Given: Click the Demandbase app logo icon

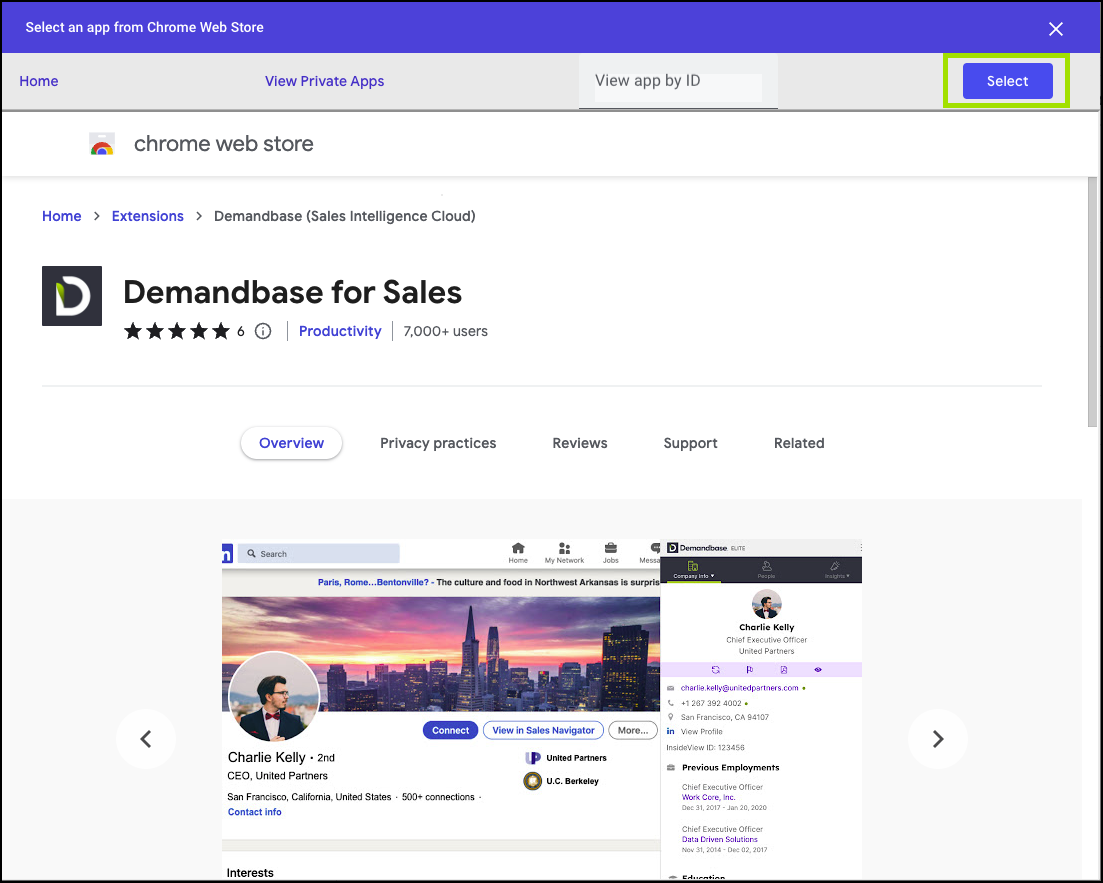Looking at the screenshot, I should point(72,296).
